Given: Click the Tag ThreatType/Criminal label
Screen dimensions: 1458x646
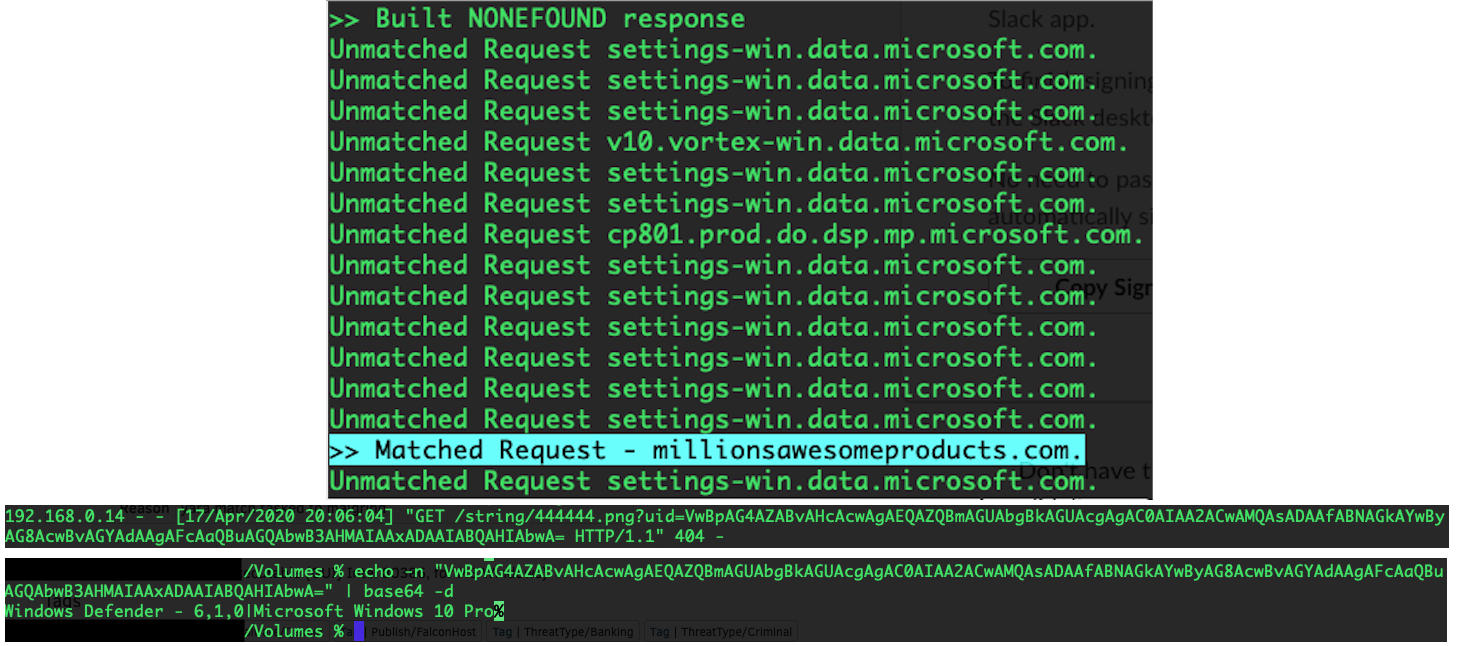Looking at the screenshot, I should click(x=720, y=632).
